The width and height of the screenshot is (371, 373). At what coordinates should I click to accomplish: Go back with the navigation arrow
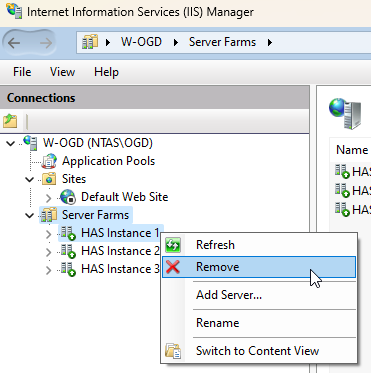[x=14, y=43]
